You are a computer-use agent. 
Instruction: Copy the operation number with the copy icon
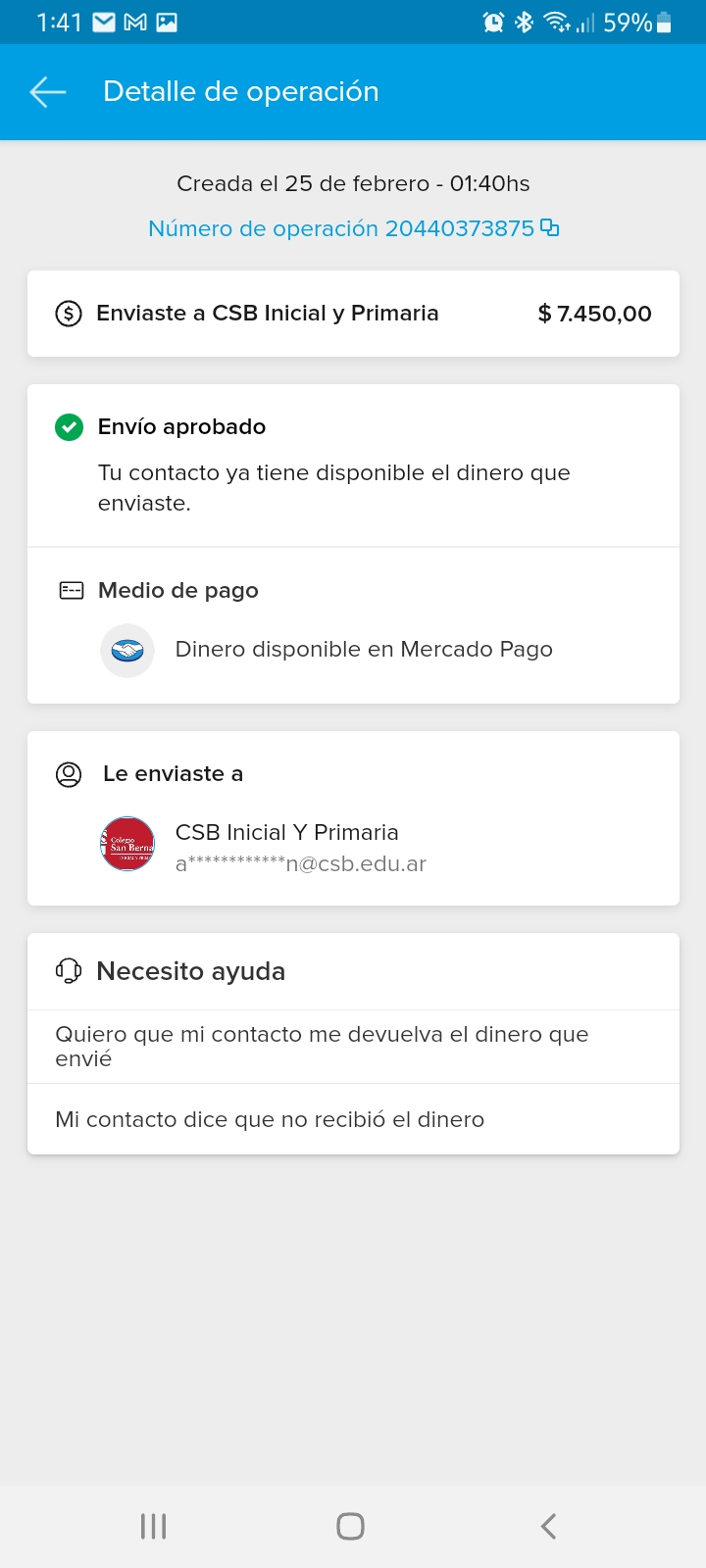pyautogui.click(x=550, y=228)
